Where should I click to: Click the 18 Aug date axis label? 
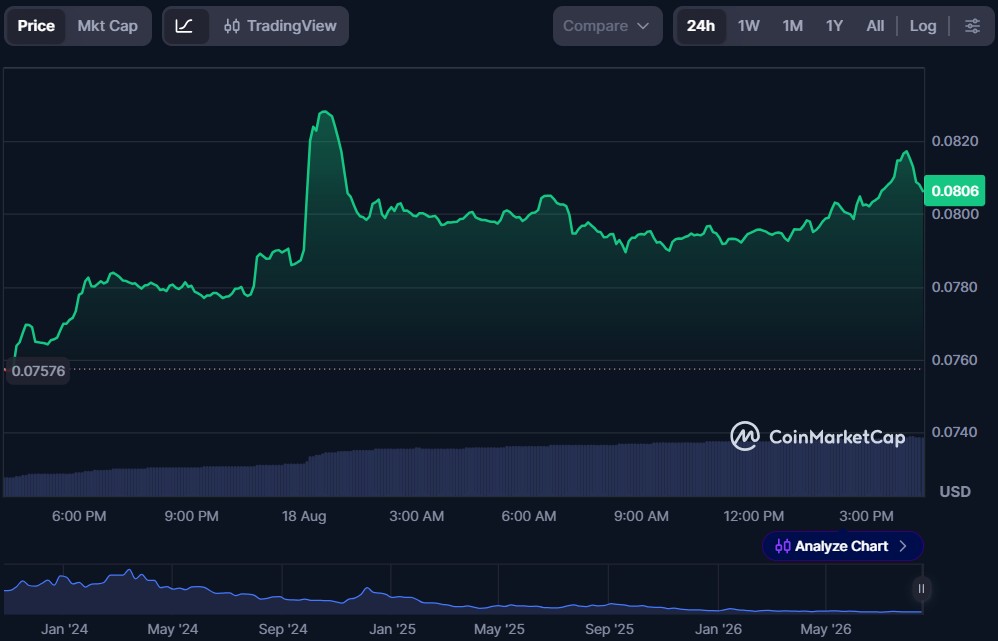[x=304, y=516]
